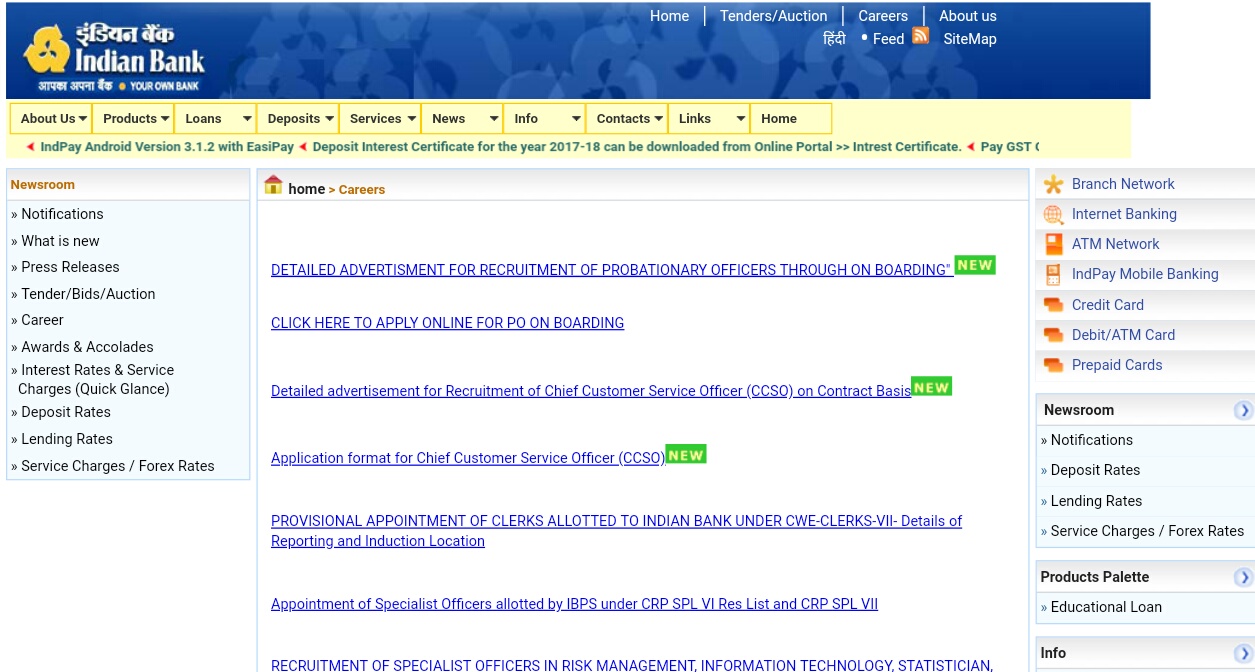The height and width of the screenshot is (672, 1255).
Task: Open Notifications in left Newsroom sidebar
Action: [x=62, y=214]
